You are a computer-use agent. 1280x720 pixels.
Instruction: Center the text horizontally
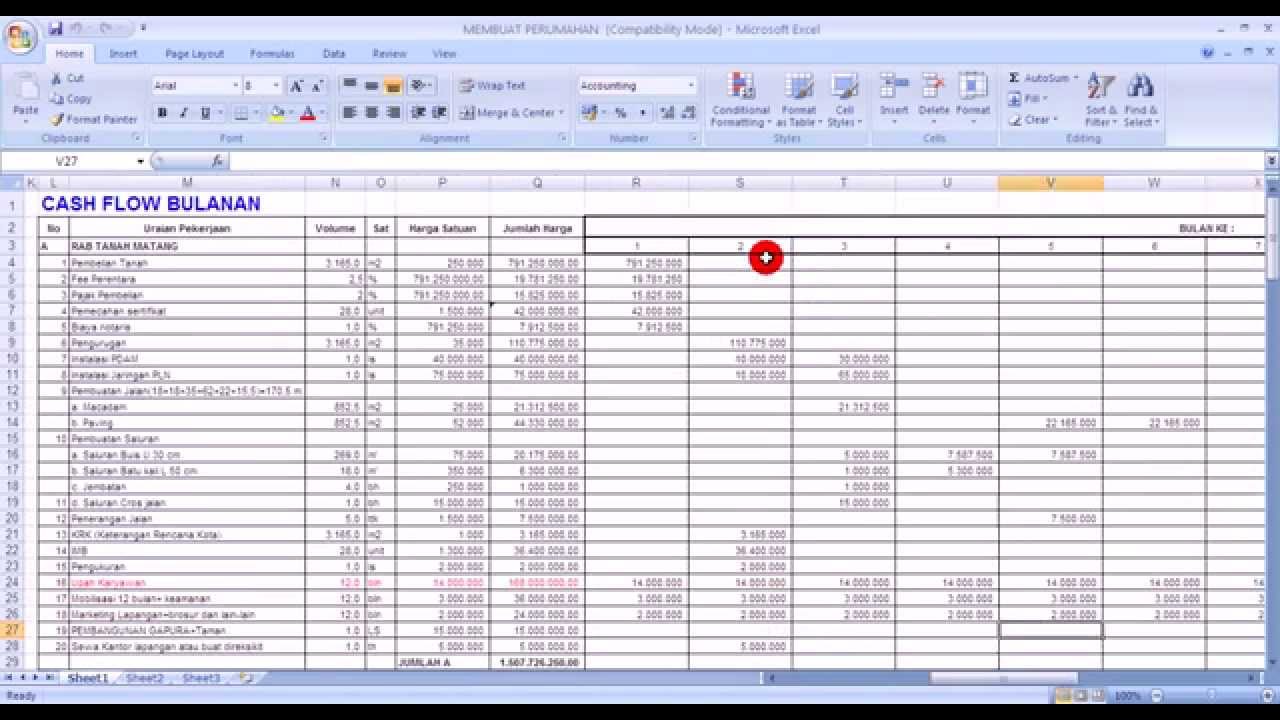[x=371, y=113]
